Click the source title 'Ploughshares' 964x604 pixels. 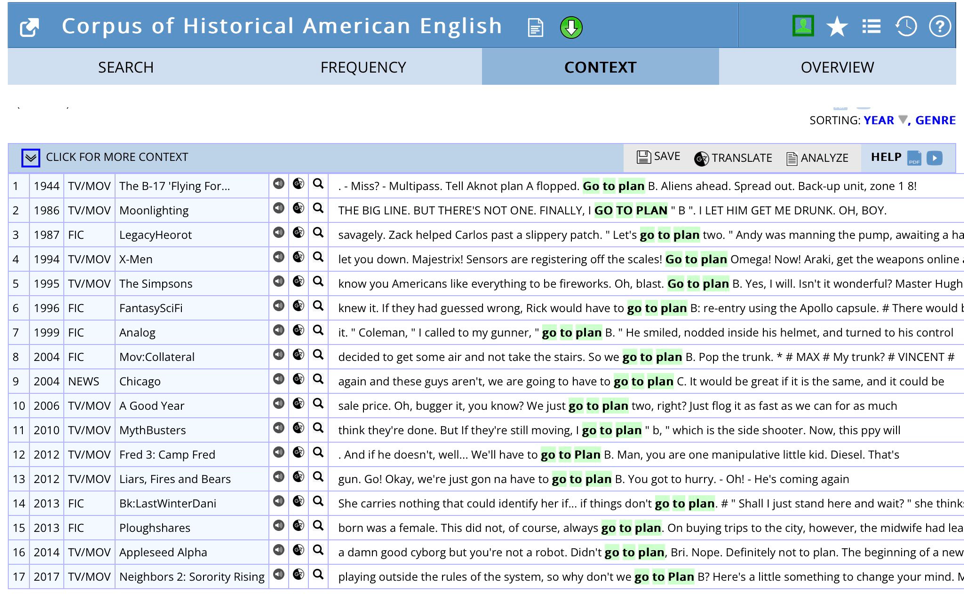(154, 528)
